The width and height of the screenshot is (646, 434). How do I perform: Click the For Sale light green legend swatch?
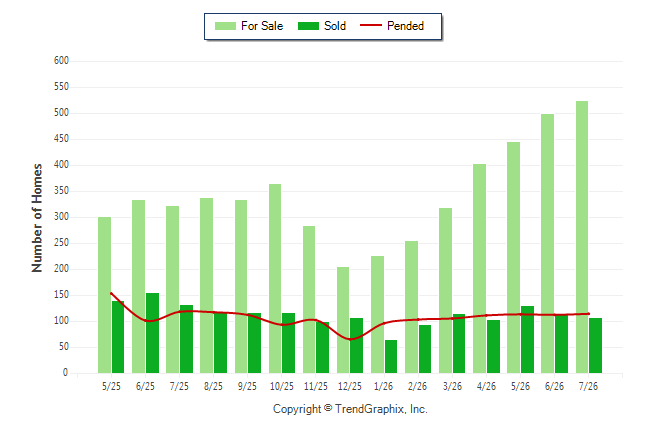225,26
